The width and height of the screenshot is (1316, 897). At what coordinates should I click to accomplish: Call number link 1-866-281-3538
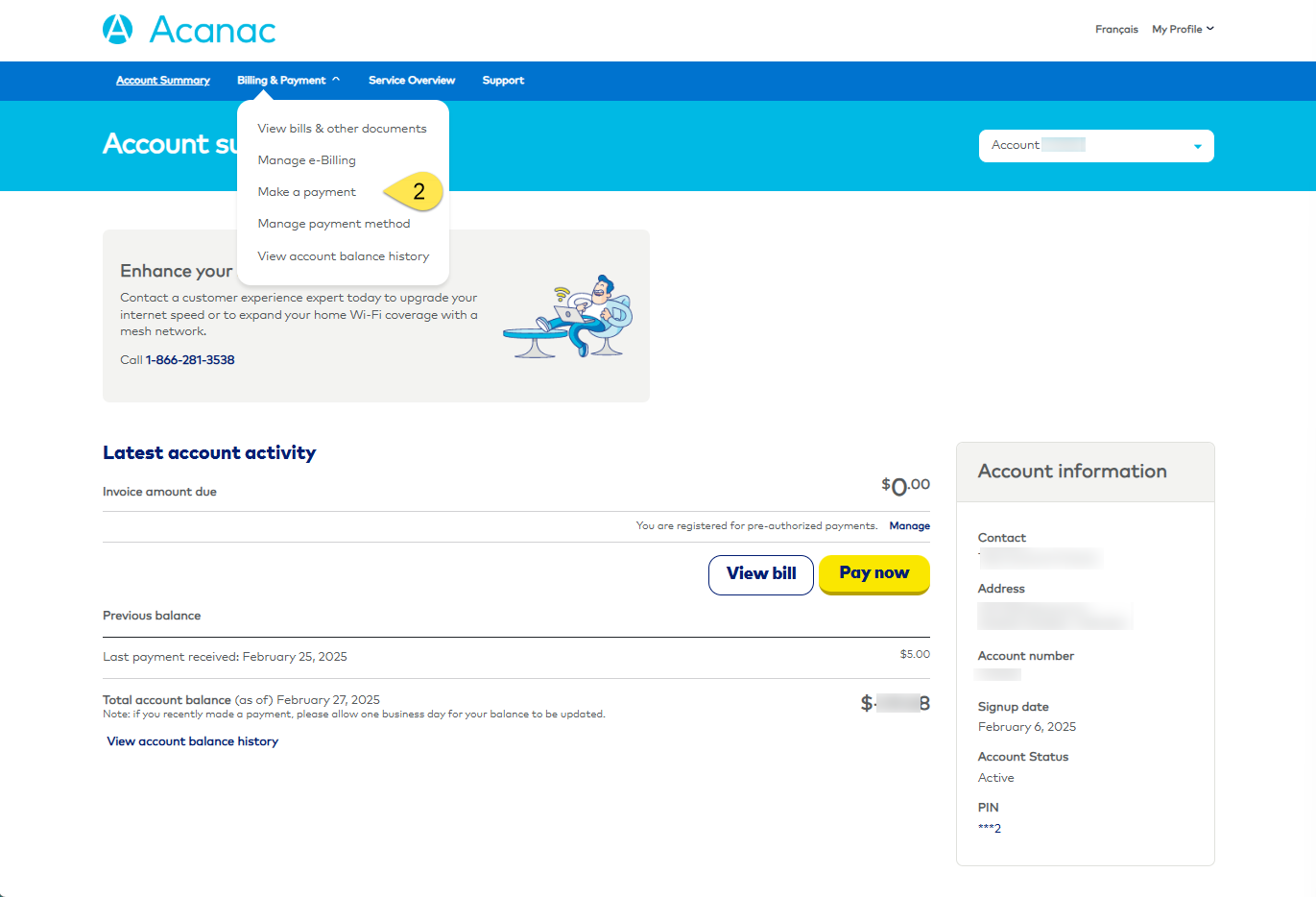[x=190, y=360]
